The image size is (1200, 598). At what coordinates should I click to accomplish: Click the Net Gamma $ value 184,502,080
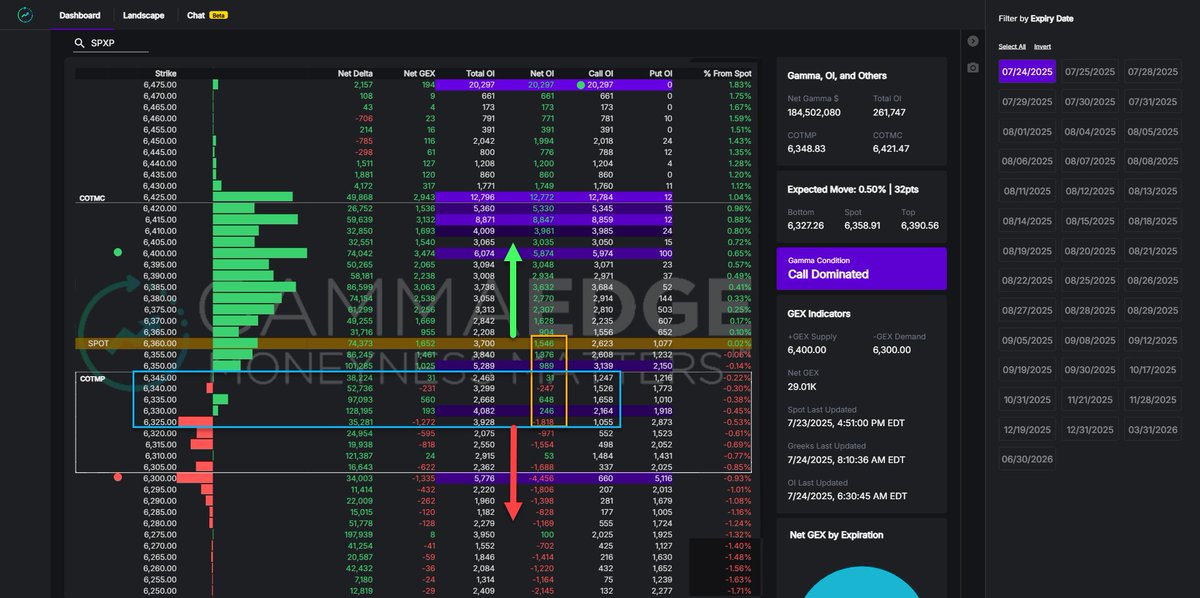click(x=814, y=112)
